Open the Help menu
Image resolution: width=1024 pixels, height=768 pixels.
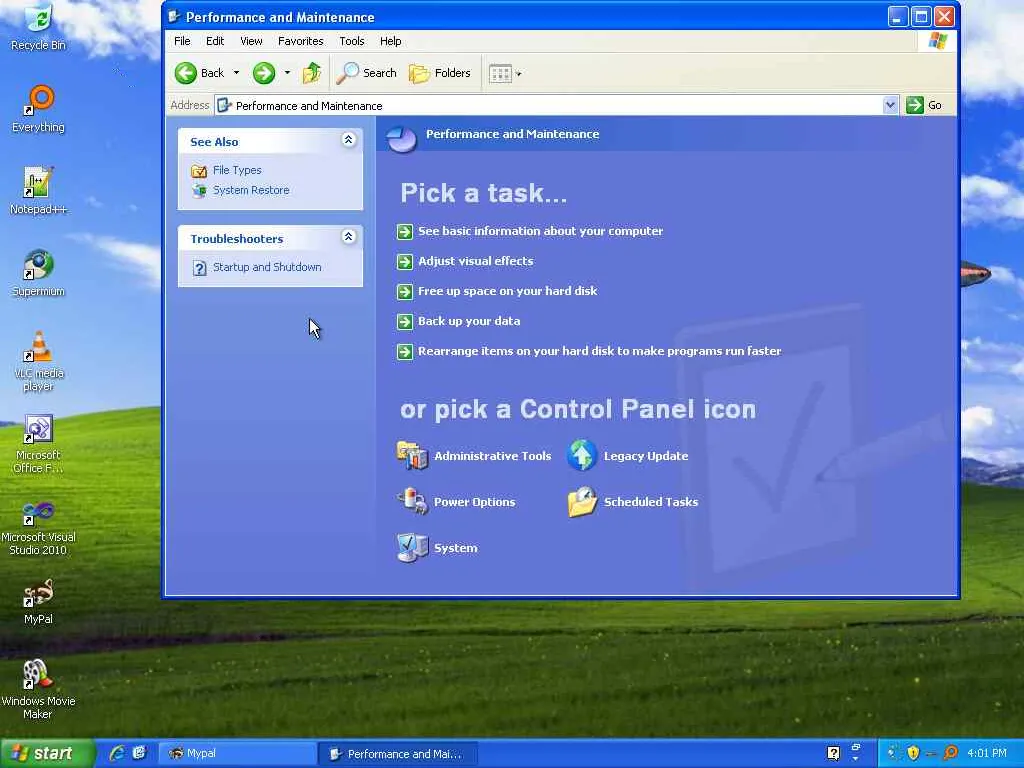click(391, 41)
